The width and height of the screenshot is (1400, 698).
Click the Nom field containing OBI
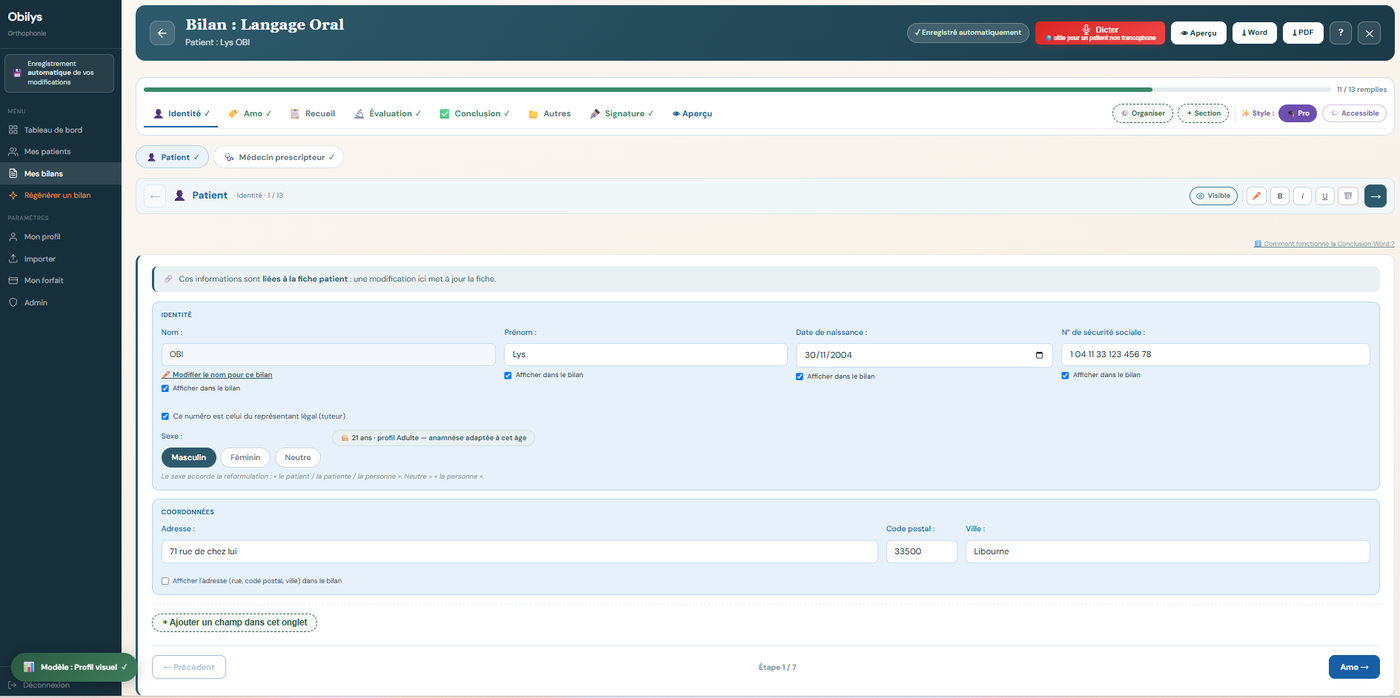coord(328,355)
